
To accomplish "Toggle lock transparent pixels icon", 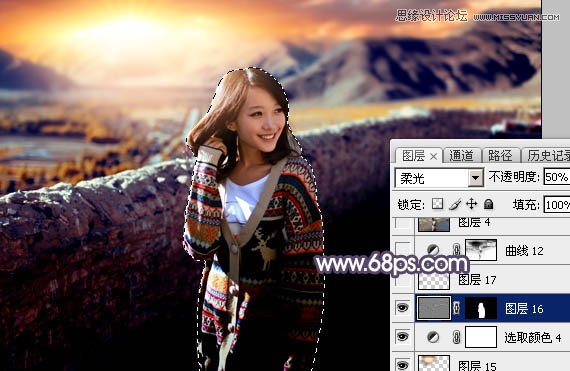I will click(438, 204).
